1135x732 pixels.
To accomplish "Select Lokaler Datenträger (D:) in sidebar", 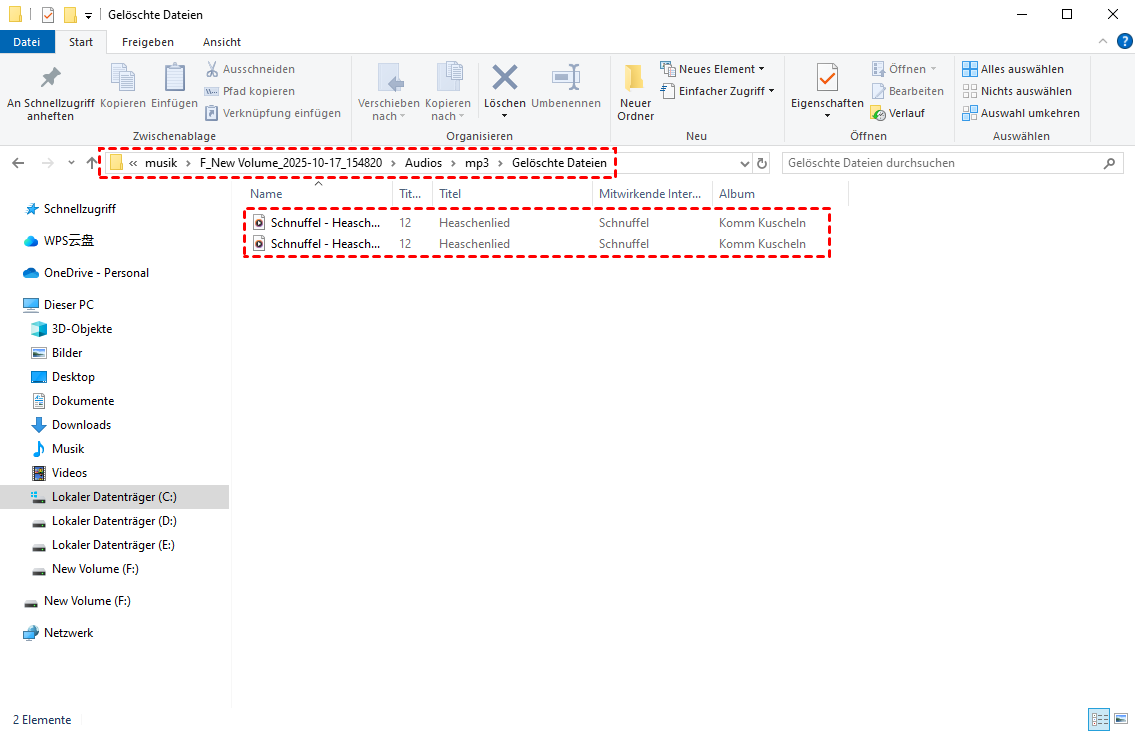I will point(113,521).
